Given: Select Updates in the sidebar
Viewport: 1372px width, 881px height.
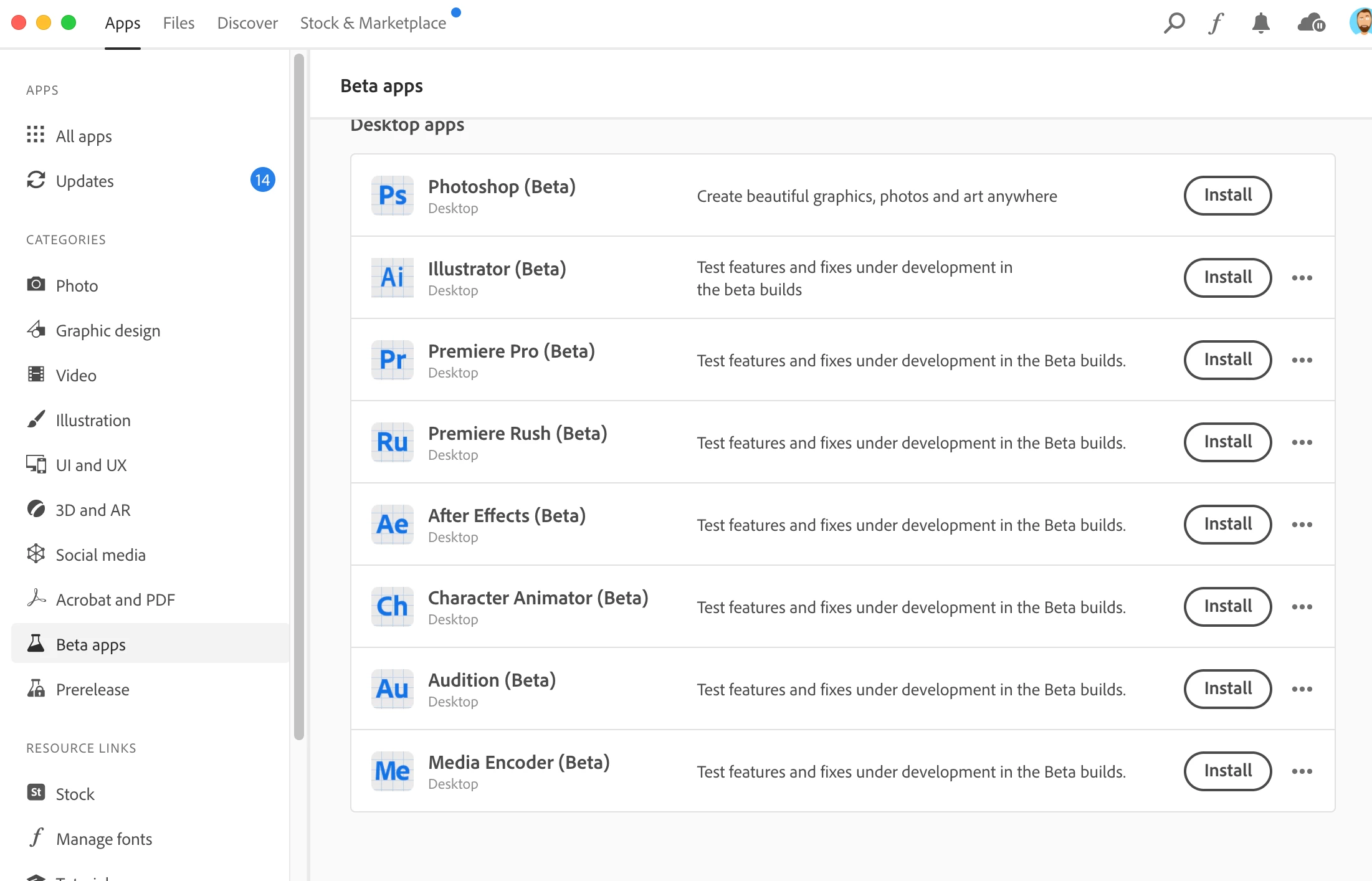Looking at the screenshot, I should [x=85, y=181].
